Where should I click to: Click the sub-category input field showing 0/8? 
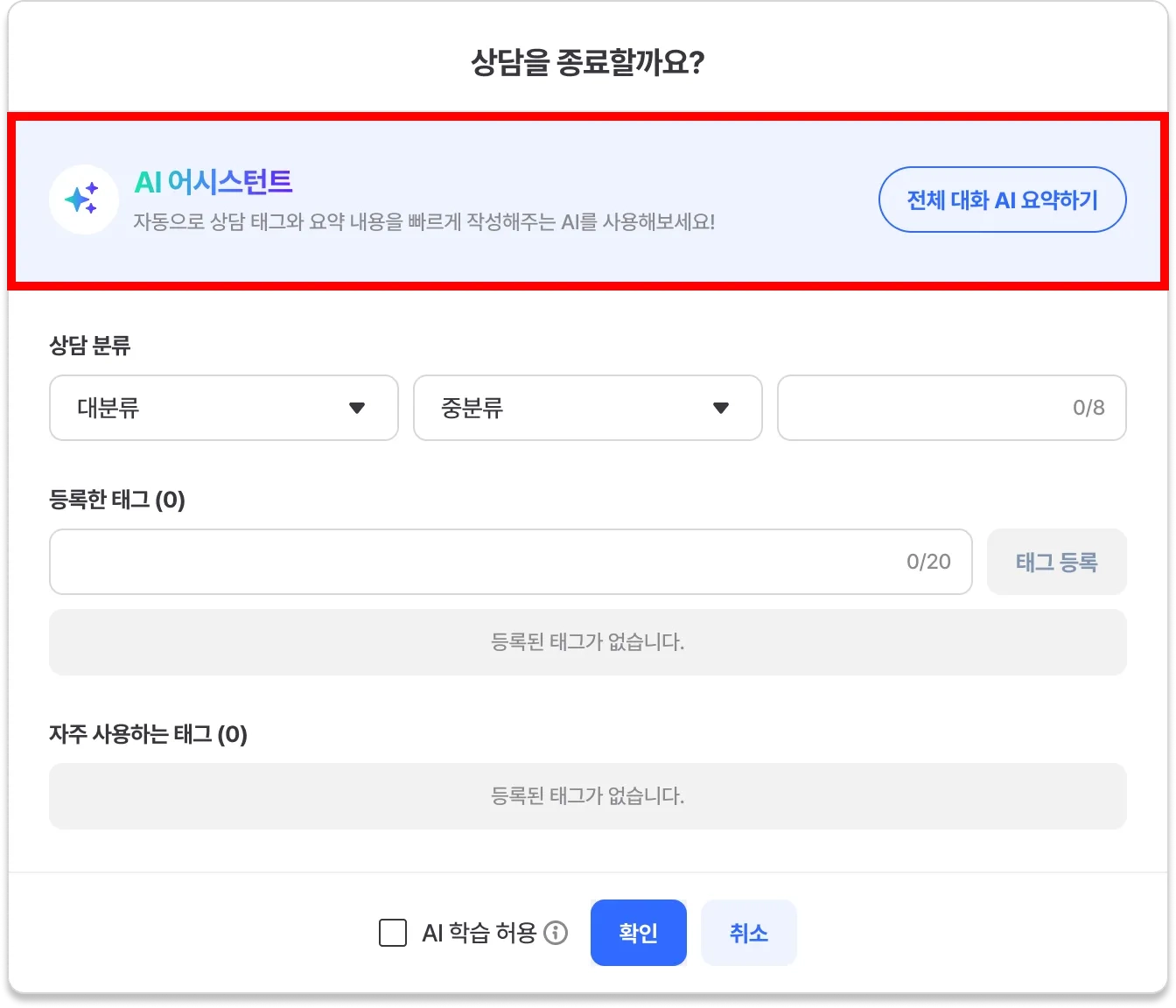click(951, 408)
